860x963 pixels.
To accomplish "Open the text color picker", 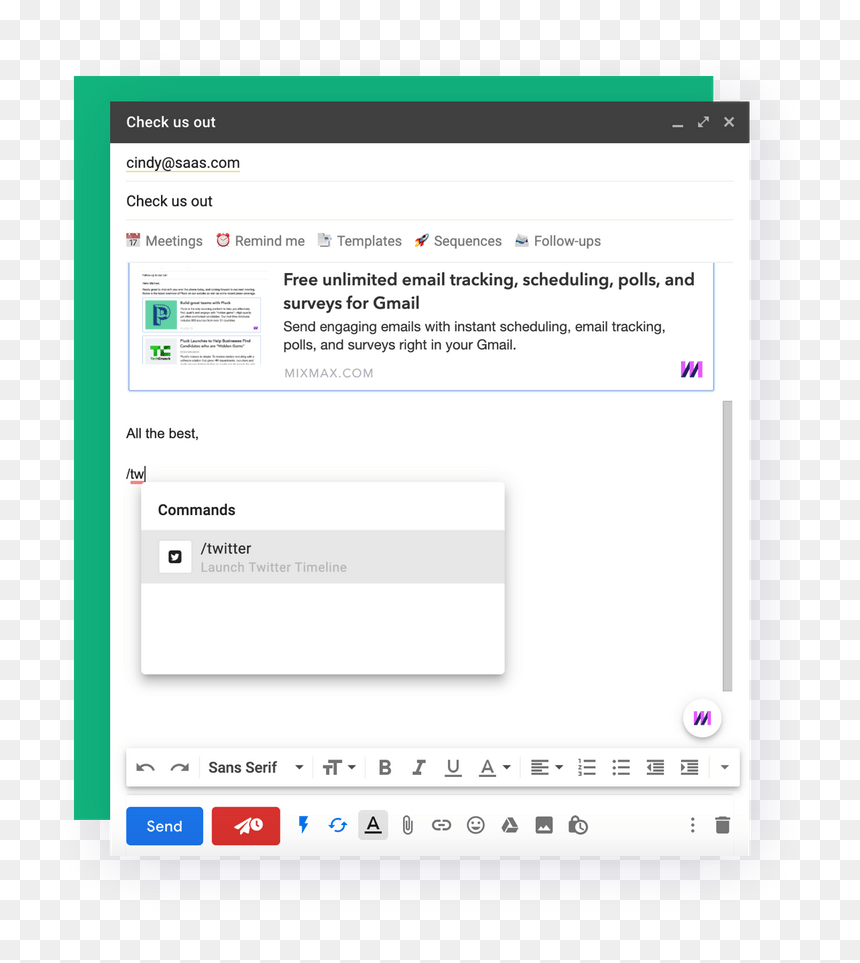I will pyautogui.click(x=494, y=768).
